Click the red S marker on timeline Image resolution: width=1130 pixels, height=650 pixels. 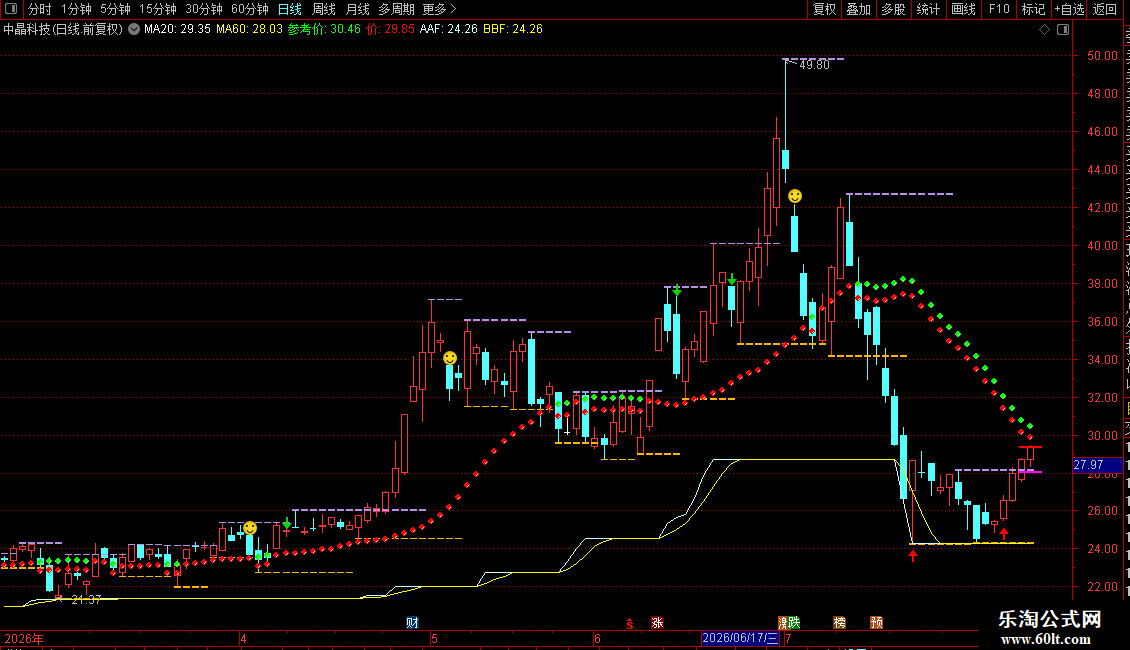pos(630,623)
